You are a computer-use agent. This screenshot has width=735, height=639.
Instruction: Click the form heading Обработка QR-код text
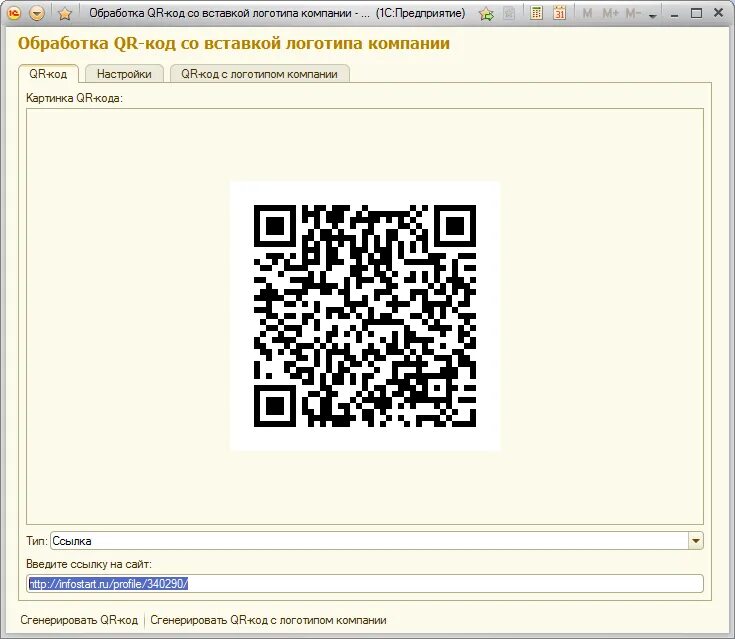tap(234, 43)
